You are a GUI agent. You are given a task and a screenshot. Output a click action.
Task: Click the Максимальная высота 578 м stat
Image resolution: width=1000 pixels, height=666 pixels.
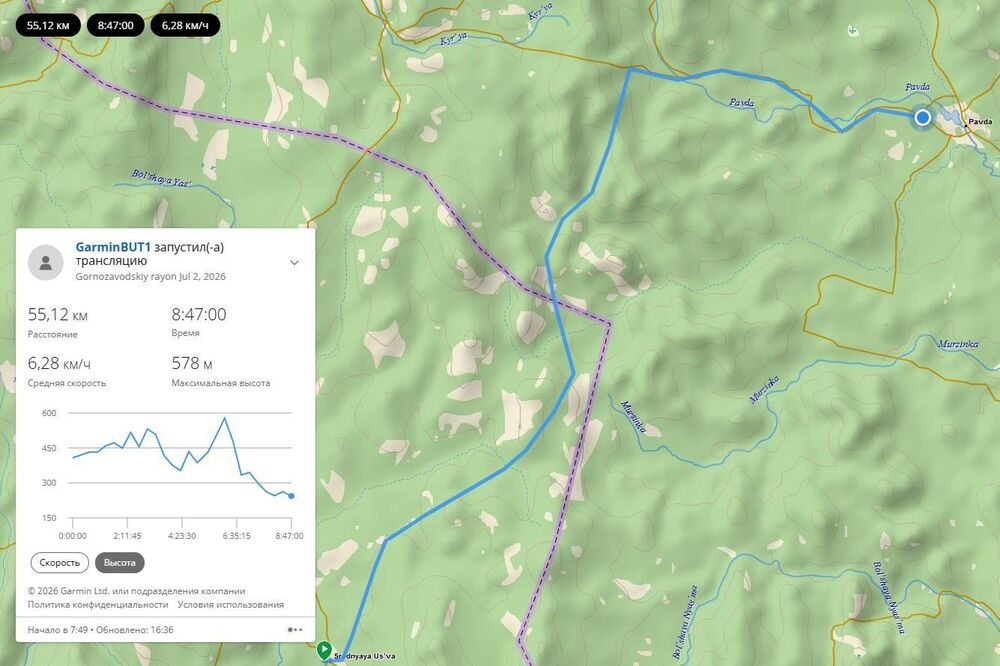pos(221,371)
